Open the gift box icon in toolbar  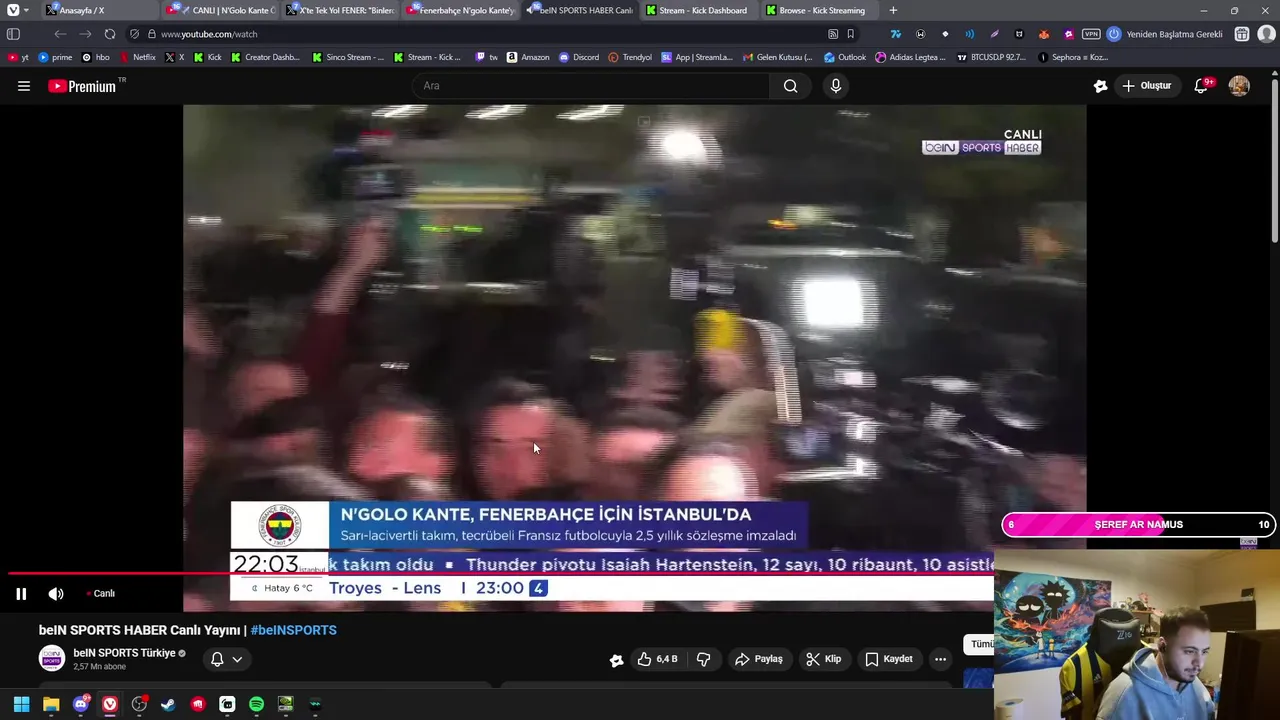click(x=1242, y=34)
